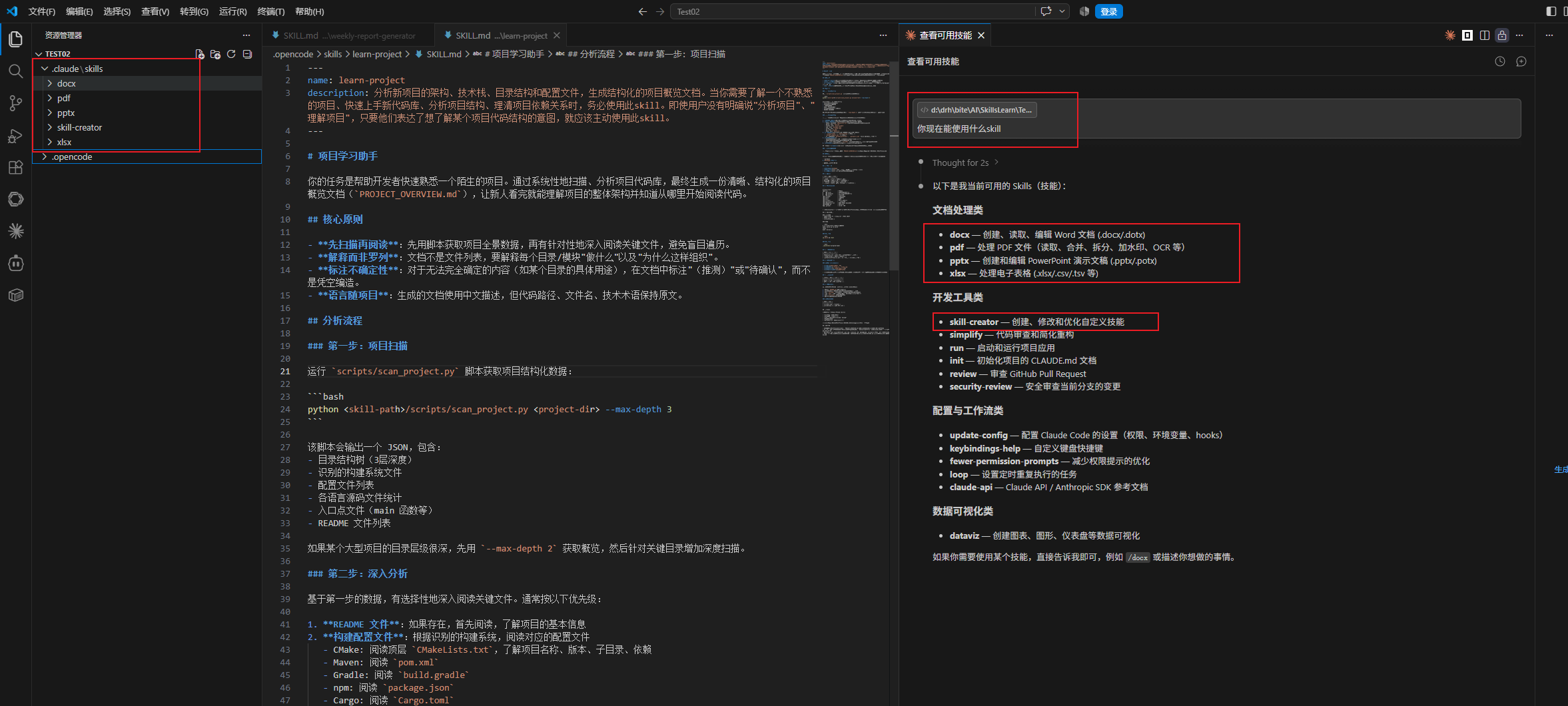Click the editor minimap code overview
Viewport: 1568px width, 706px height.
[855, 198]
